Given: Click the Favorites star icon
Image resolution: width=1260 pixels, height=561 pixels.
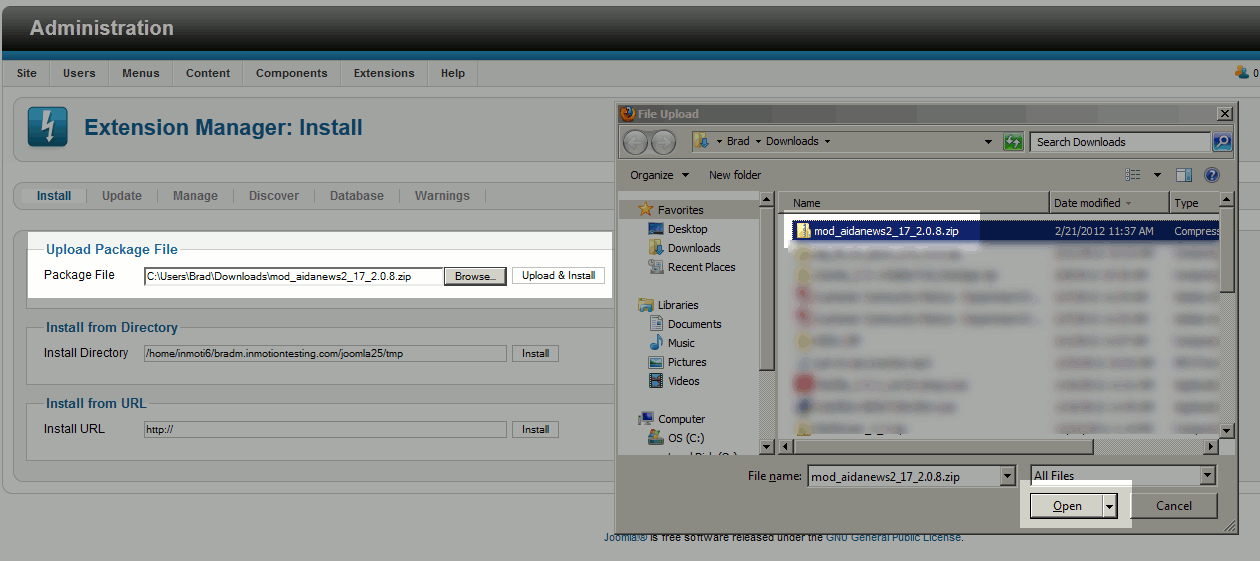Looking at the screenshot, I should pos(646,210).
